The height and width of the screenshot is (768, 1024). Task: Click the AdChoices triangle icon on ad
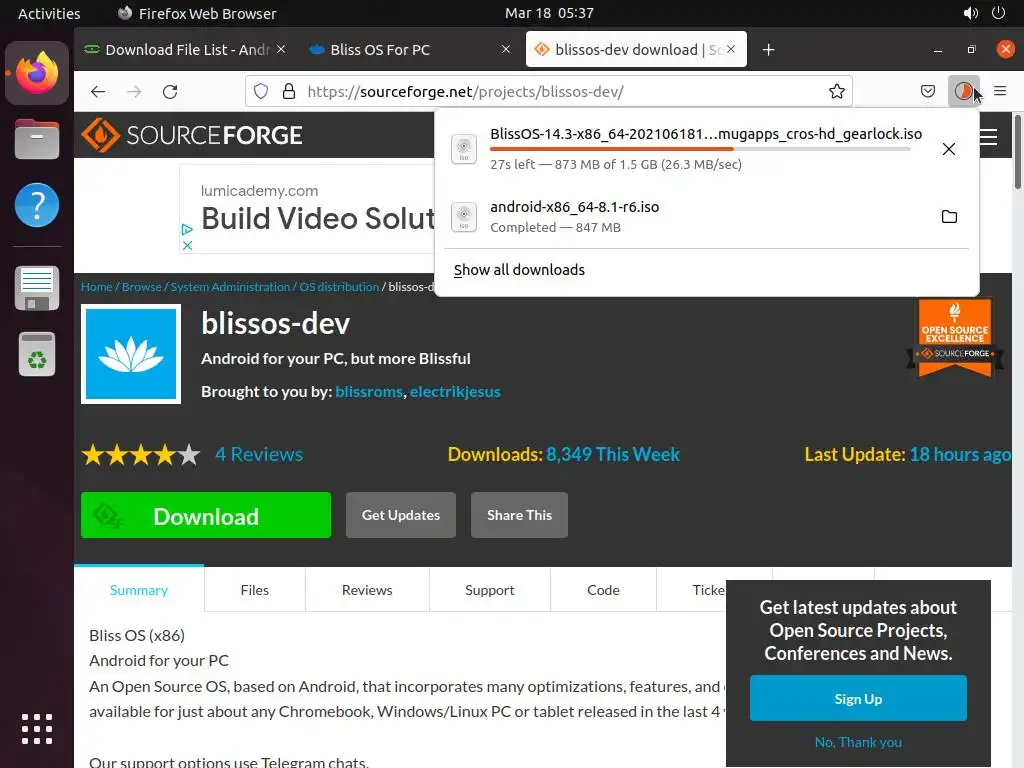187,229
